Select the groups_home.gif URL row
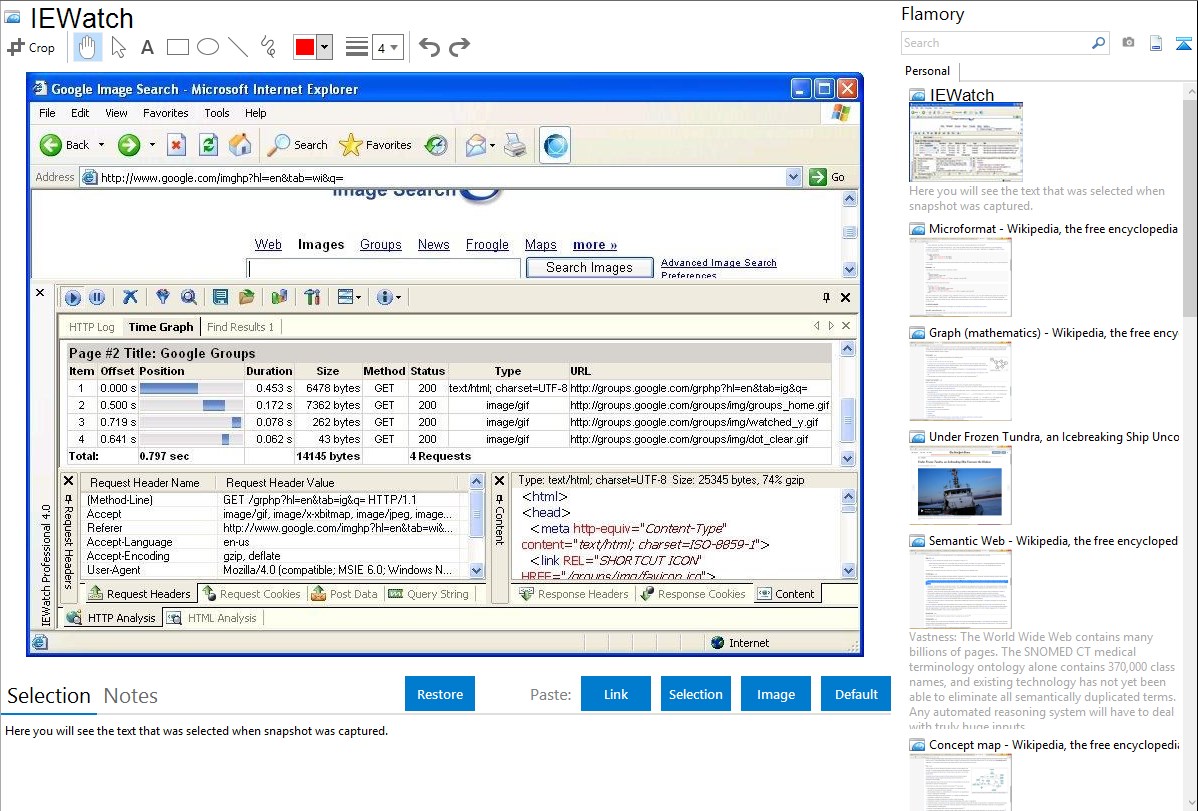 pyautogui.click(x=449, y=405)
